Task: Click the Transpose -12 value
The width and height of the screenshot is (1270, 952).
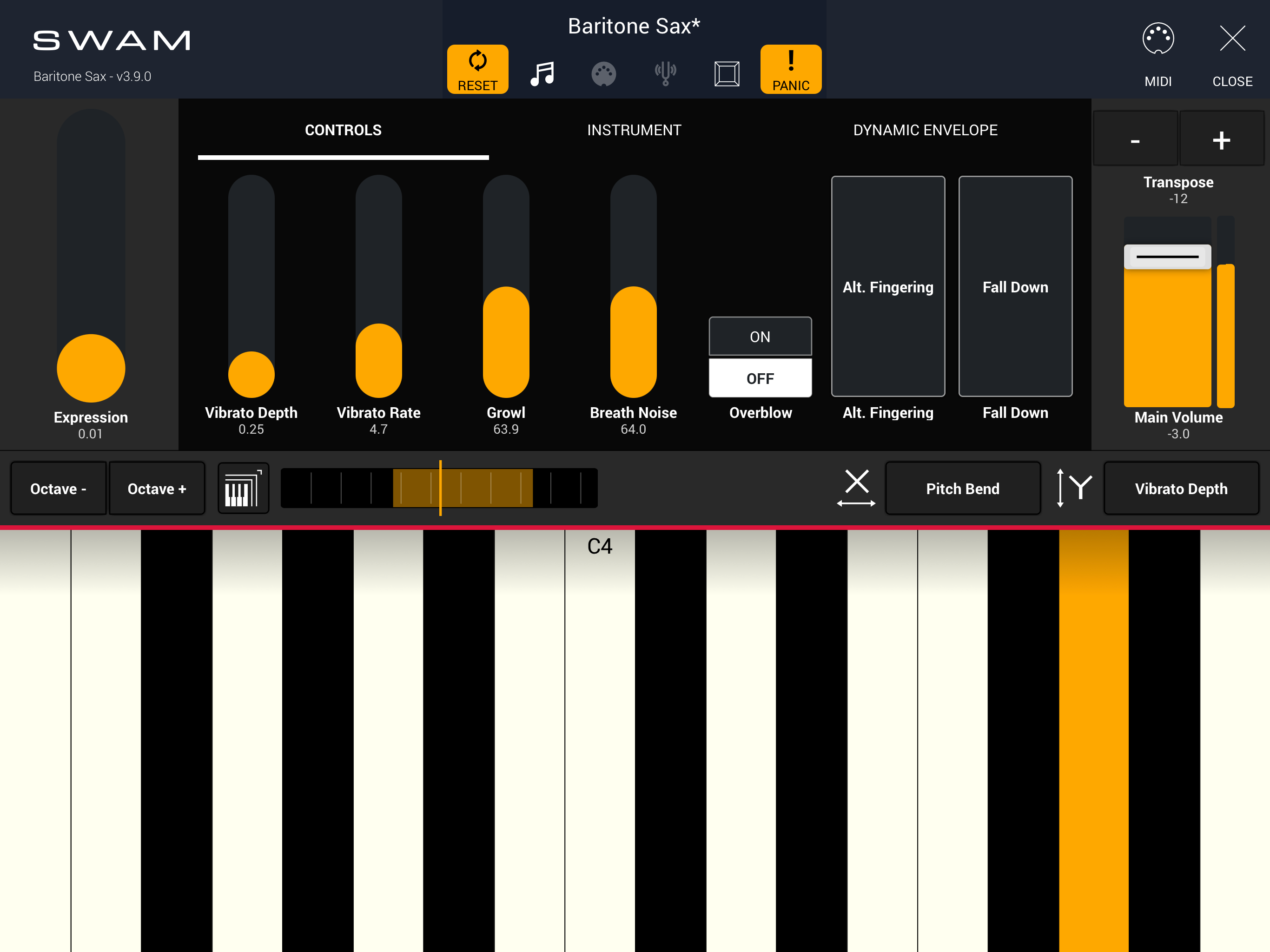Action: [x=1178, y=198]
